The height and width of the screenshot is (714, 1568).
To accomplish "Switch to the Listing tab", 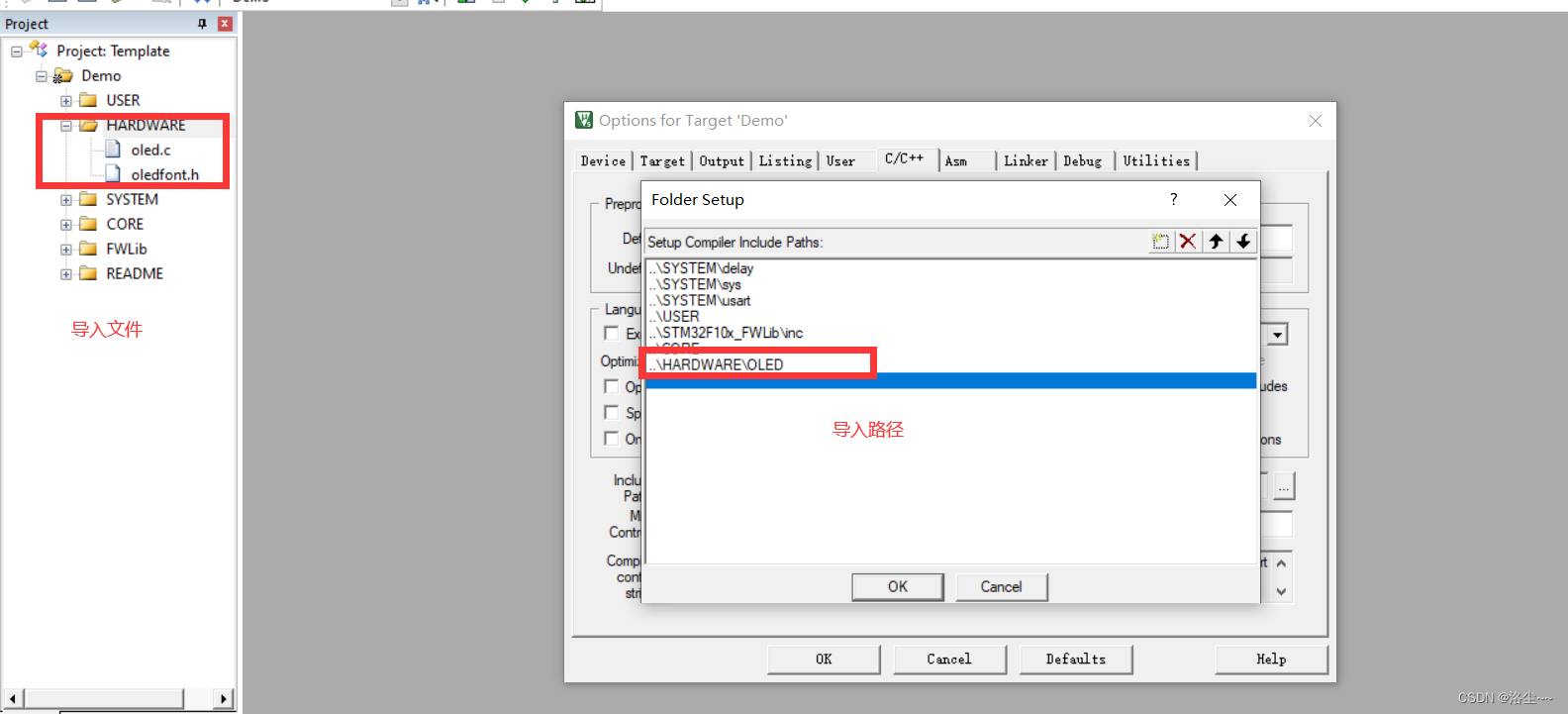I will [786, 161].
